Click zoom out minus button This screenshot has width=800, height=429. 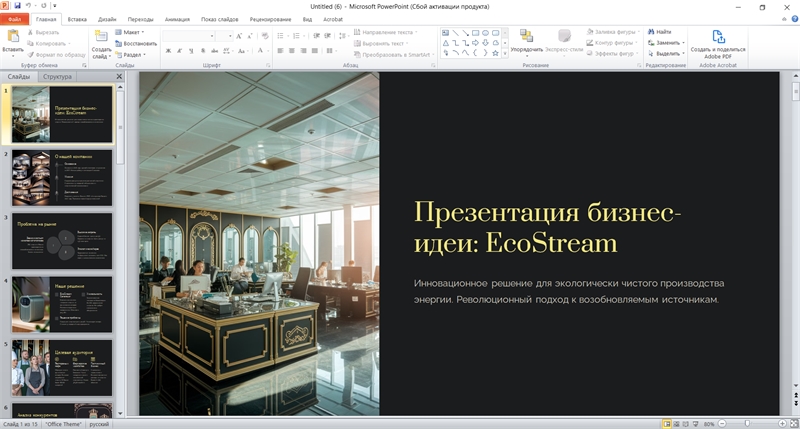pos(722,424)
